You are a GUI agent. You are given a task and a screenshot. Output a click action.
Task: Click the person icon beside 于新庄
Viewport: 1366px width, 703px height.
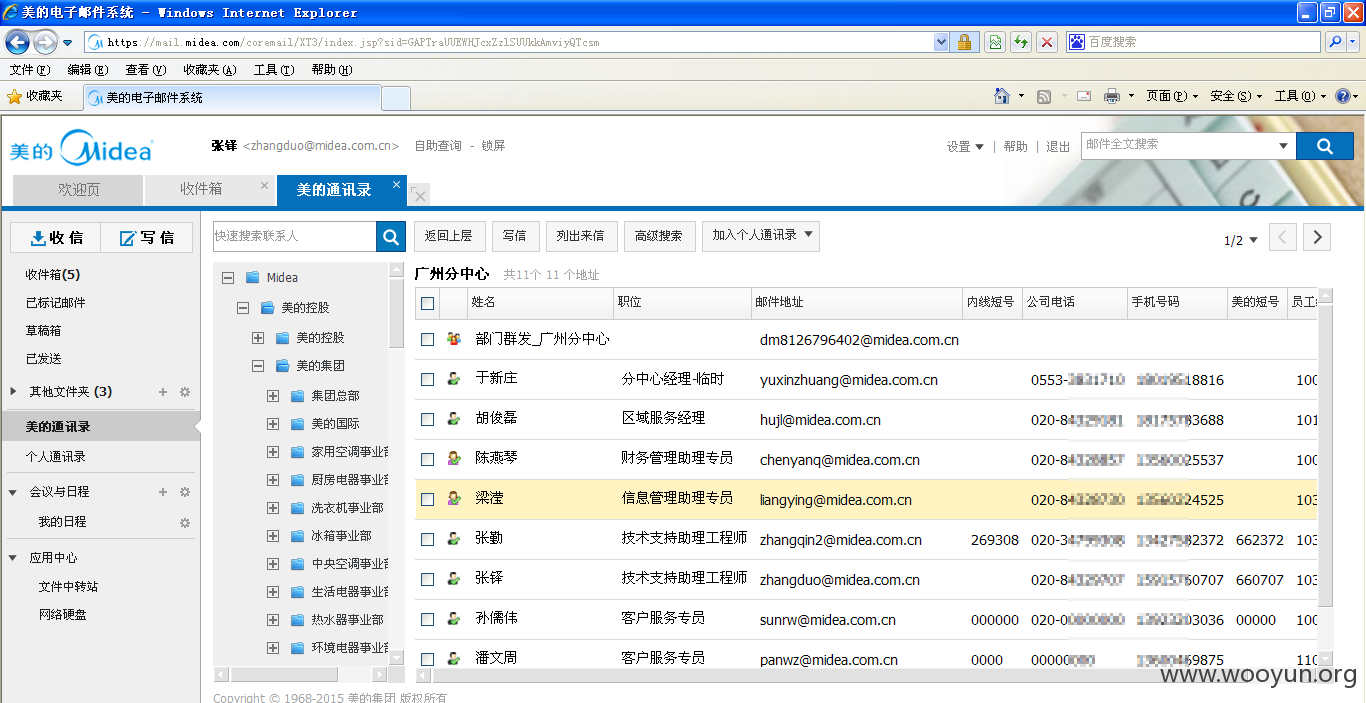coord(454,379)
